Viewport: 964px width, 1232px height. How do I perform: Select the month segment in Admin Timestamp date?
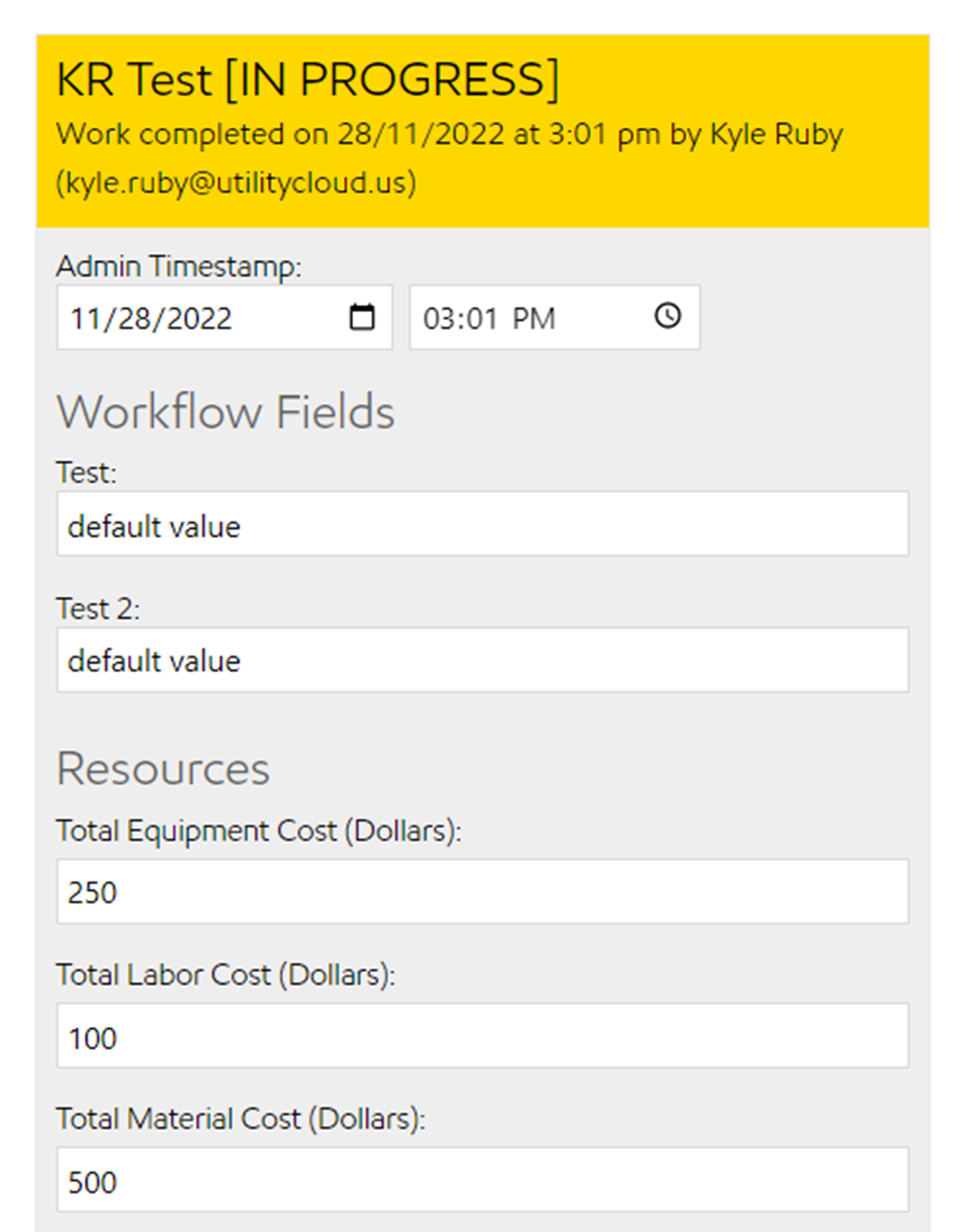click(85, 319)
